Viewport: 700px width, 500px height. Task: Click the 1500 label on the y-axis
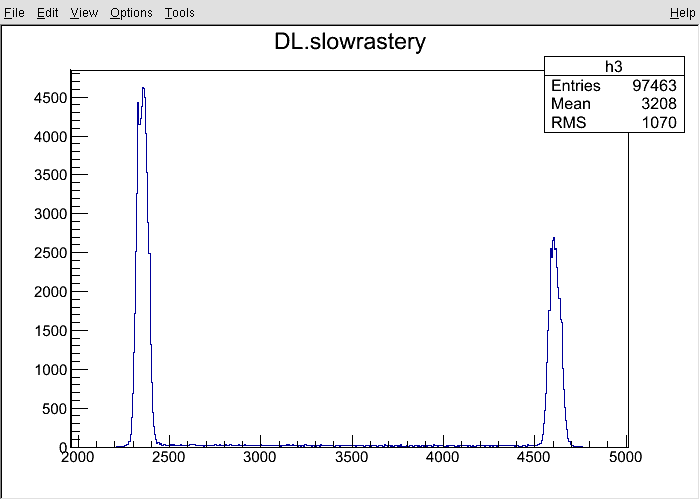(50, 331)
